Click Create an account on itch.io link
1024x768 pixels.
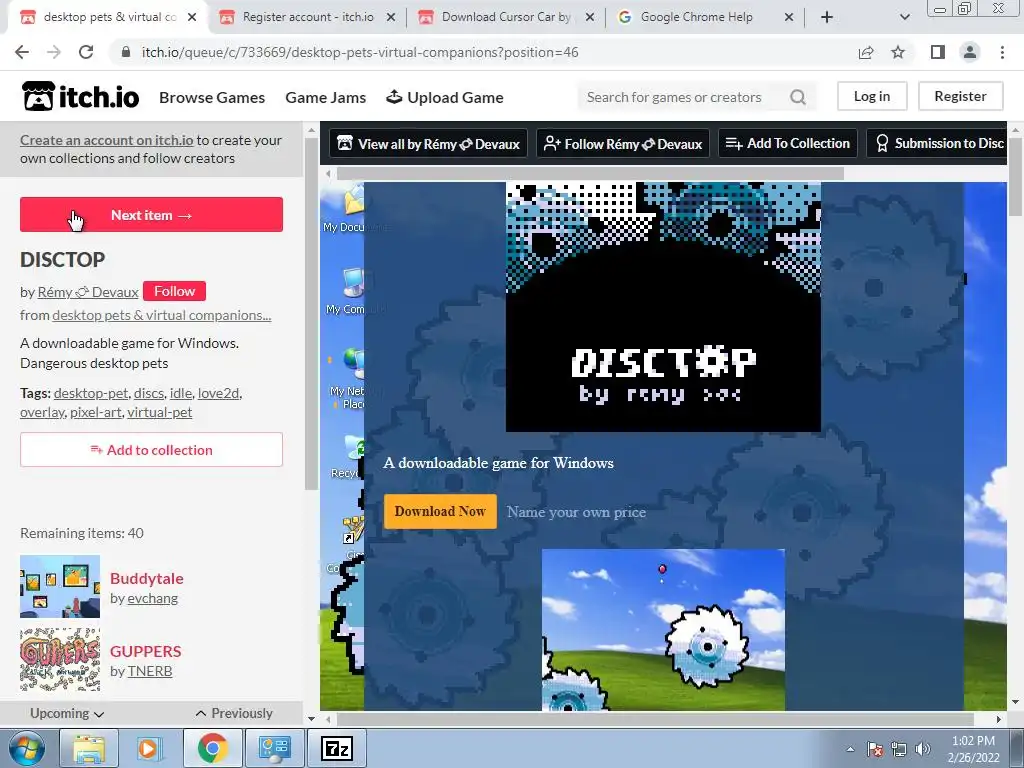[106, 140]
